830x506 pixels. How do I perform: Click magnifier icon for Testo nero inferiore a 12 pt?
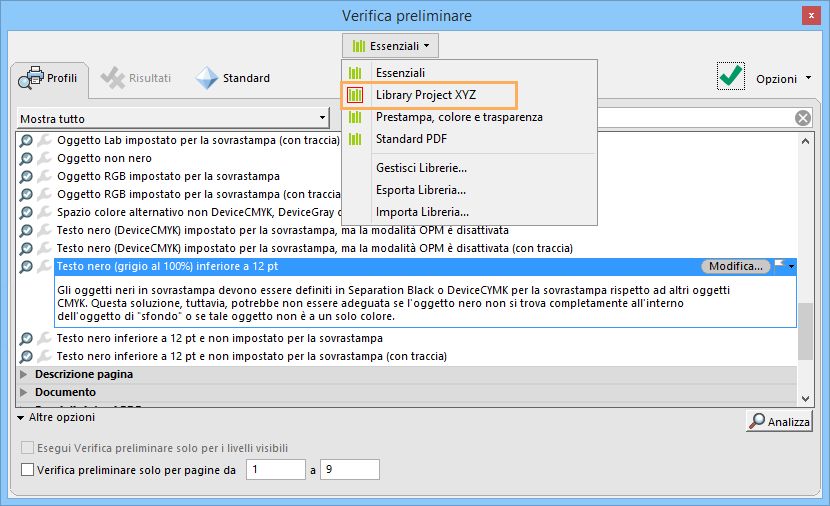26,339
